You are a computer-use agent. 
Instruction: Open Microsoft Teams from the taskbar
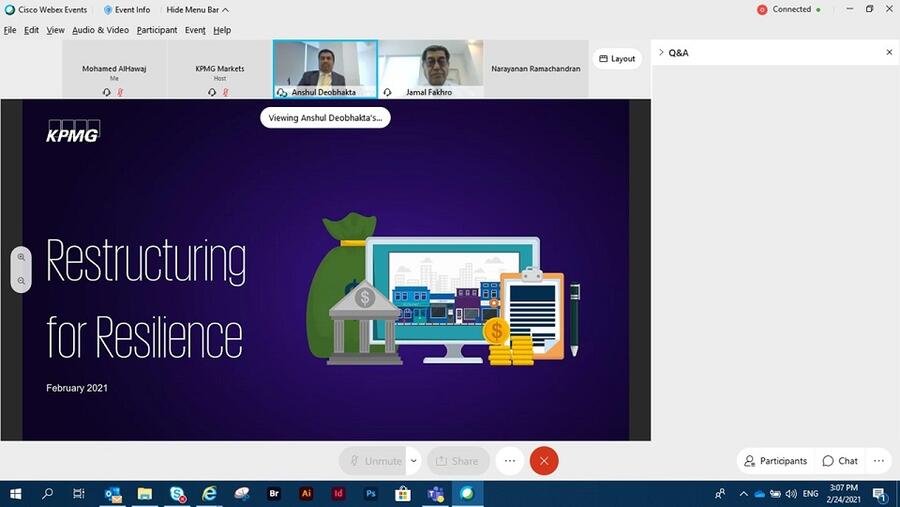pos(435,494)
